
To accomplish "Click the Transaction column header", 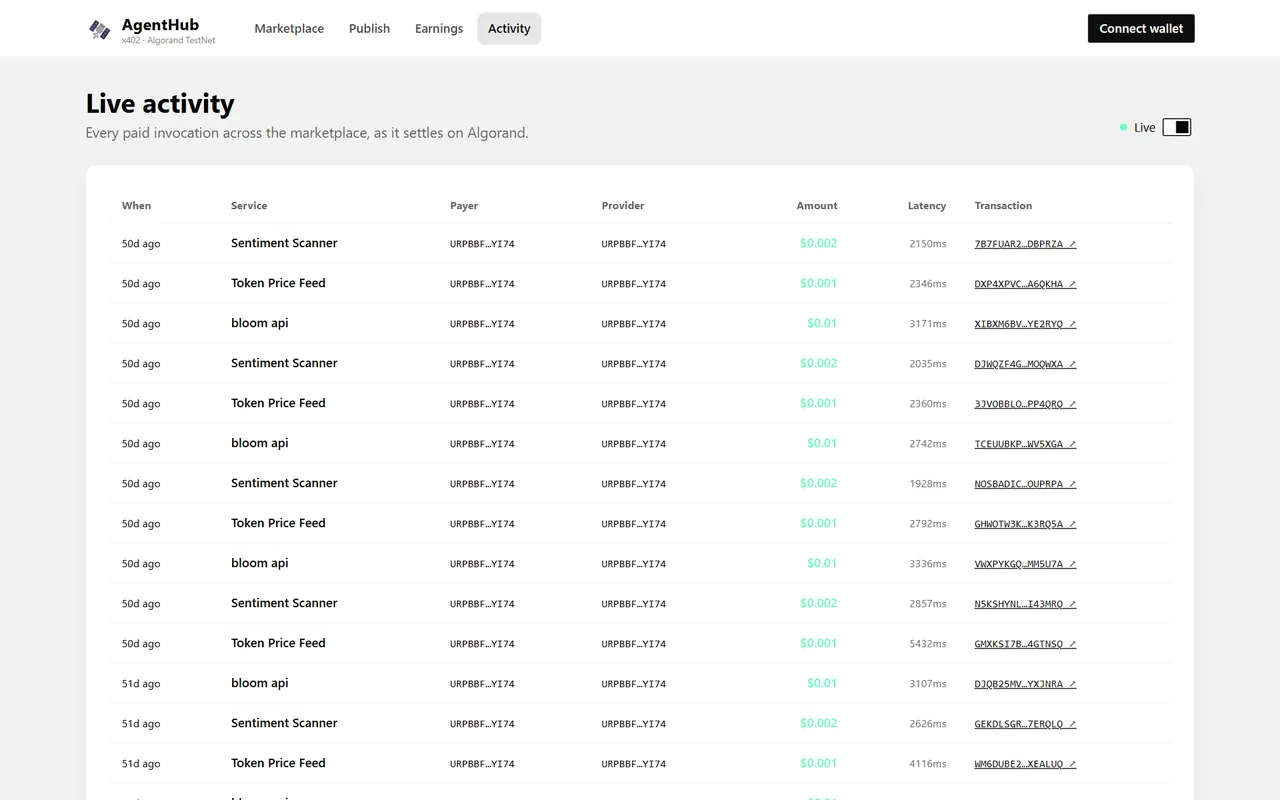I will coord(1003,206).
